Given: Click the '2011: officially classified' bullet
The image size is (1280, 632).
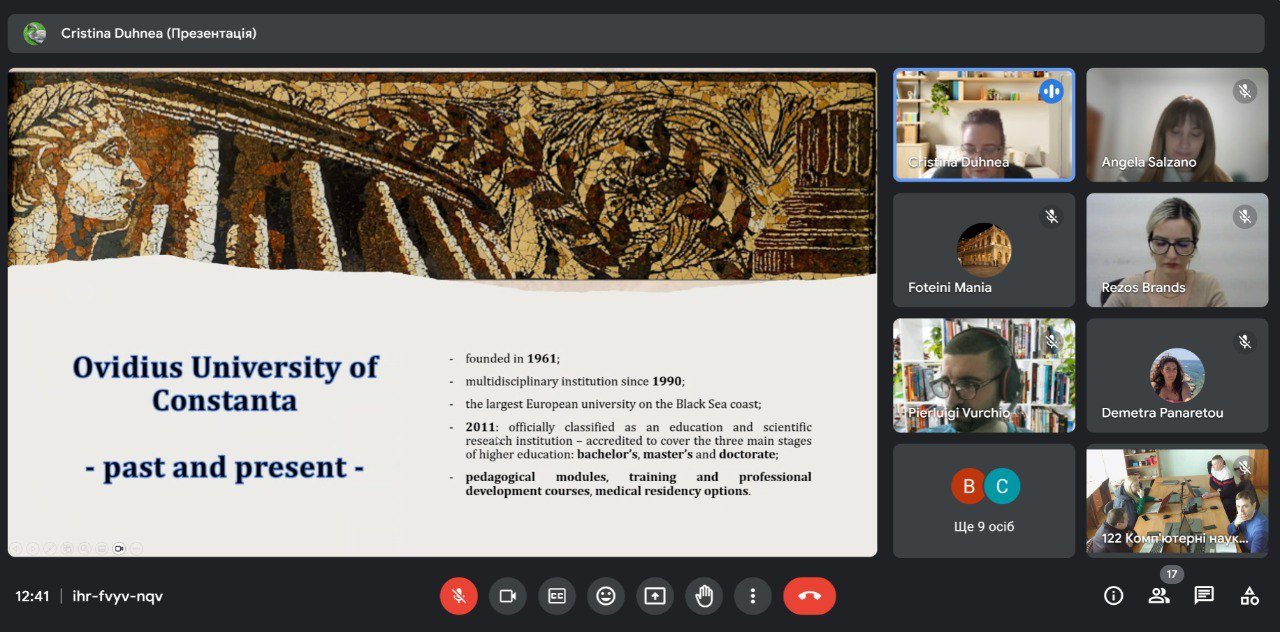Looking at the screenshot, I should [638, 441].
